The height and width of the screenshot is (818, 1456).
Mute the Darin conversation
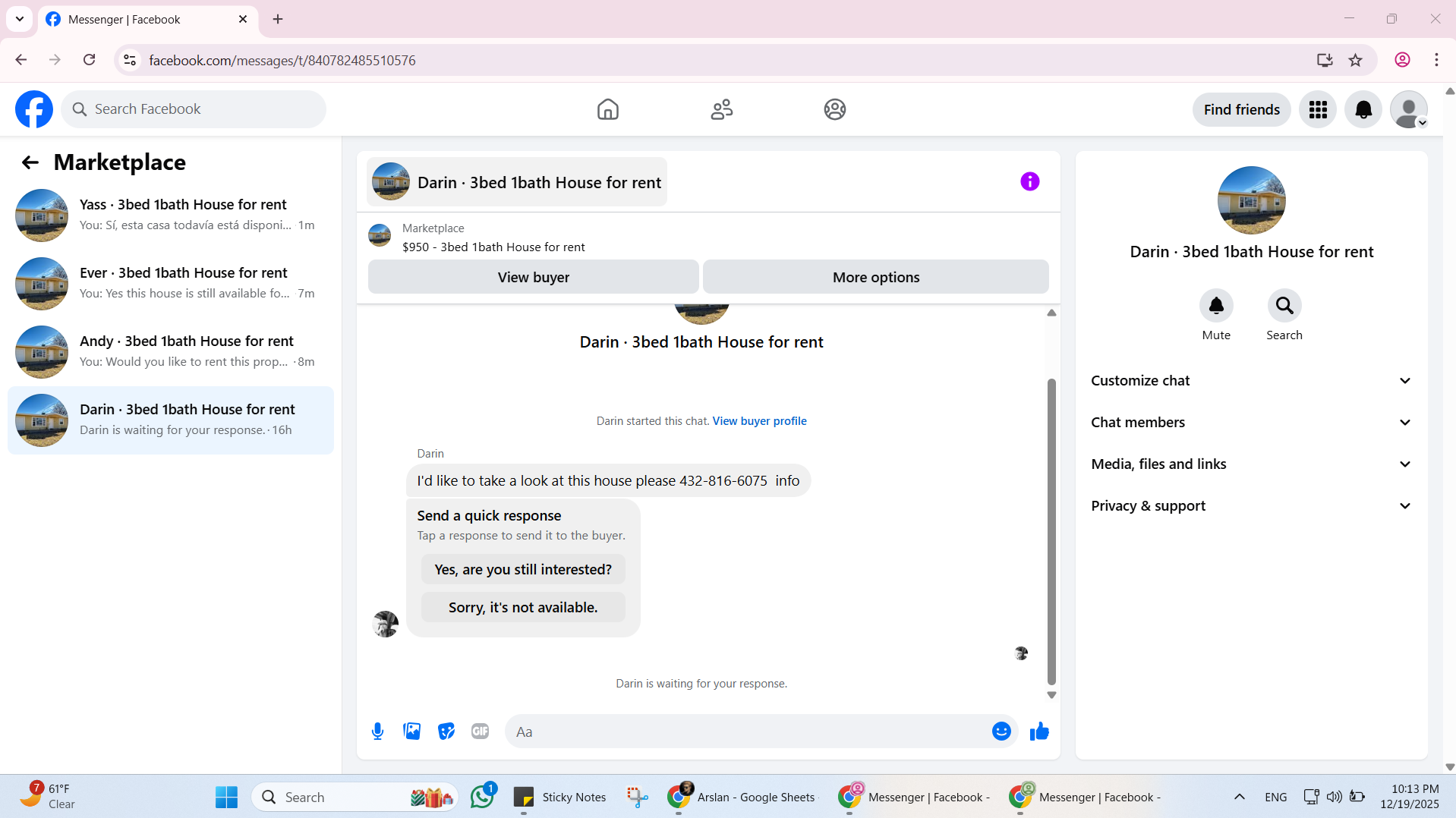pyautogui.click(x=1215, y=306)
